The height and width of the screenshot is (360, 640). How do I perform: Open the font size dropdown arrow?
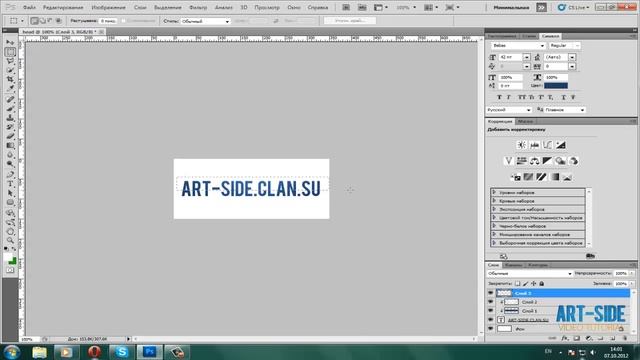click(x=527, y=57)
